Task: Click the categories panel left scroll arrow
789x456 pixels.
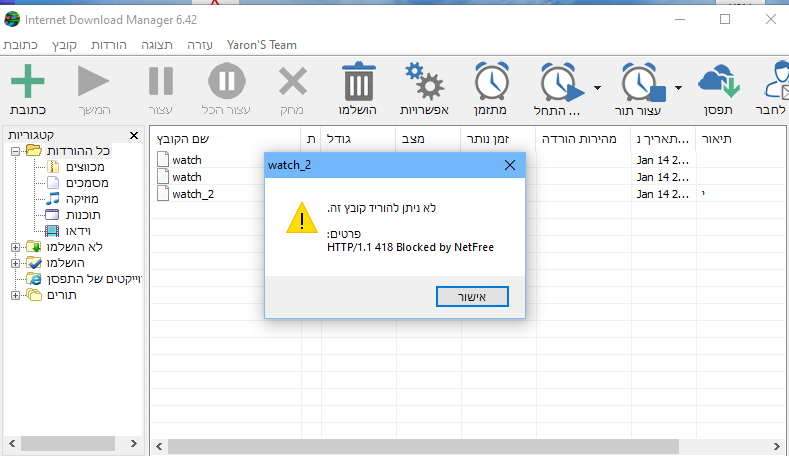Action: [12, 443]
